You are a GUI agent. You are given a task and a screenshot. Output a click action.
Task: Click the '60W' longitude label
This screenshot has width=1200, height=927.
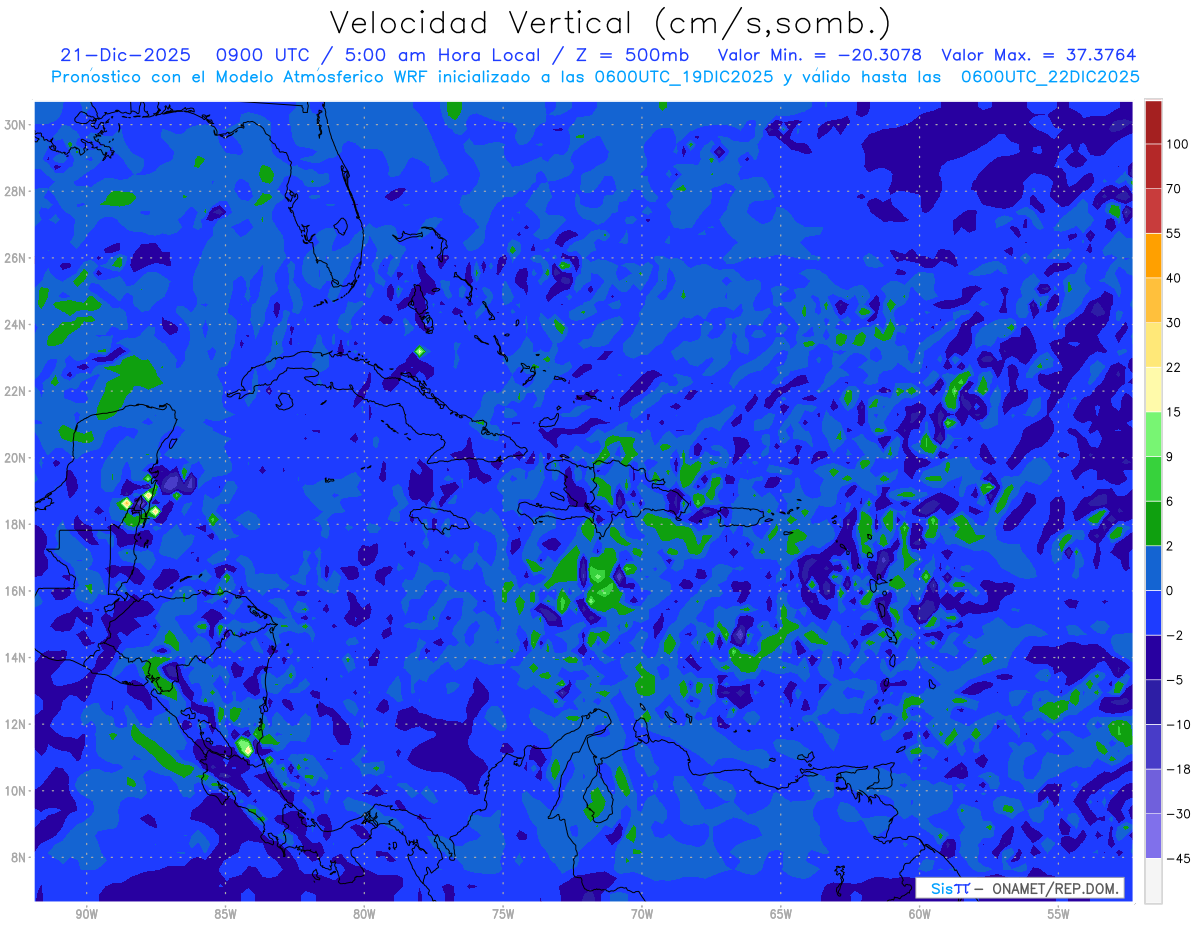(x=920, y=915)
